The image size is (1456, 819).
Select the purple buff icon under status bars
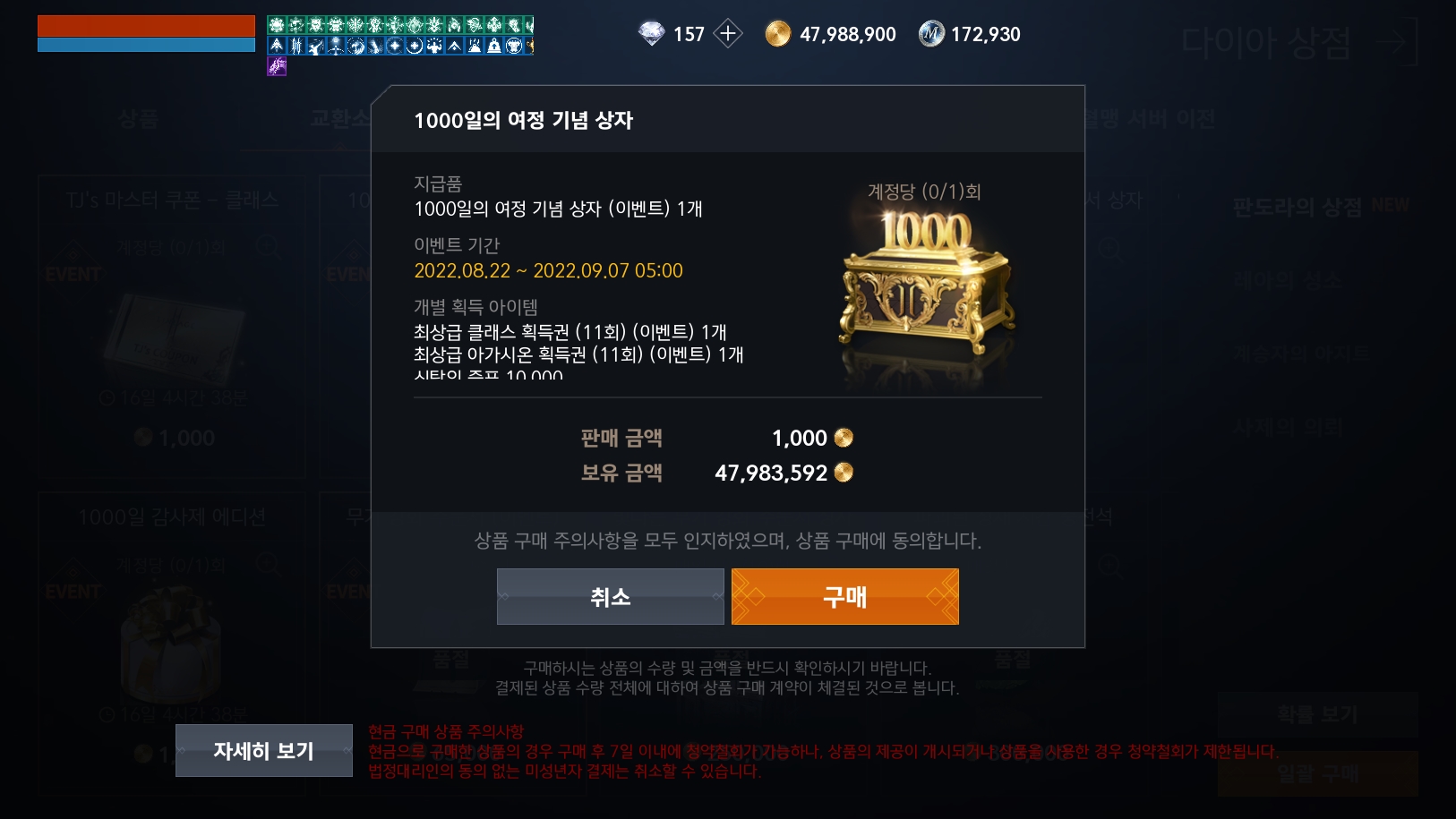[x=277, y=66]
